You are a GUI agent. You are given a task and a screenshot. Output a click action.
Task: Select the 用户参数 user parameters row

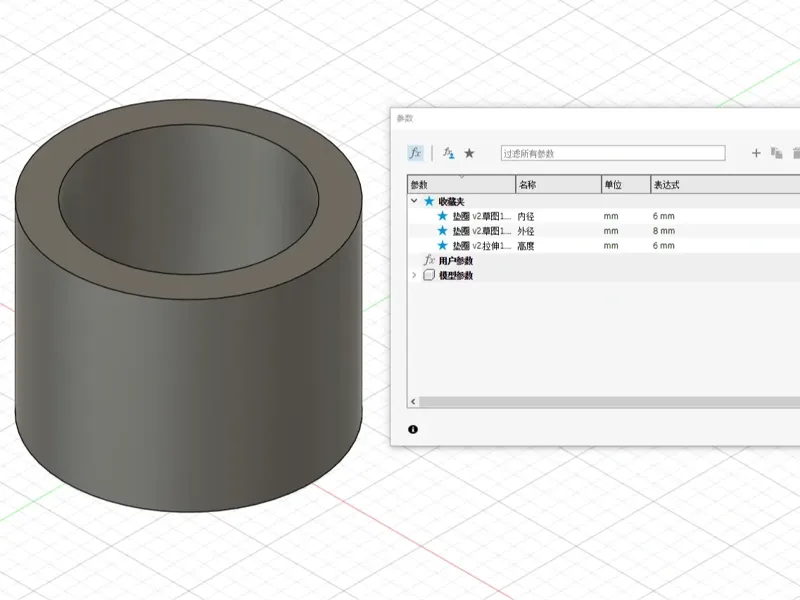pos(604,260)
